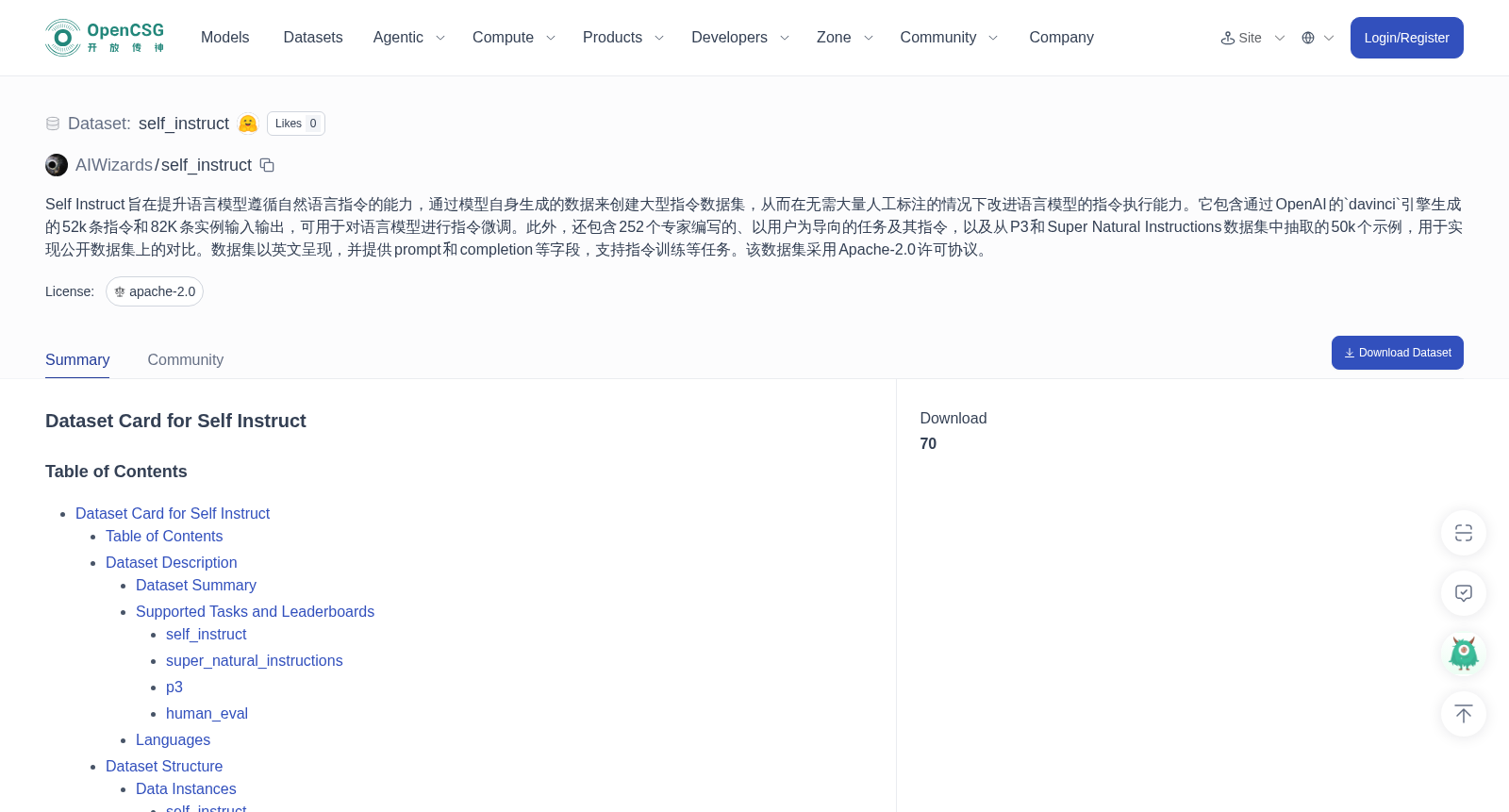Follow the Dataset Summary link
1509x812 pixels.
pos(196,586)
